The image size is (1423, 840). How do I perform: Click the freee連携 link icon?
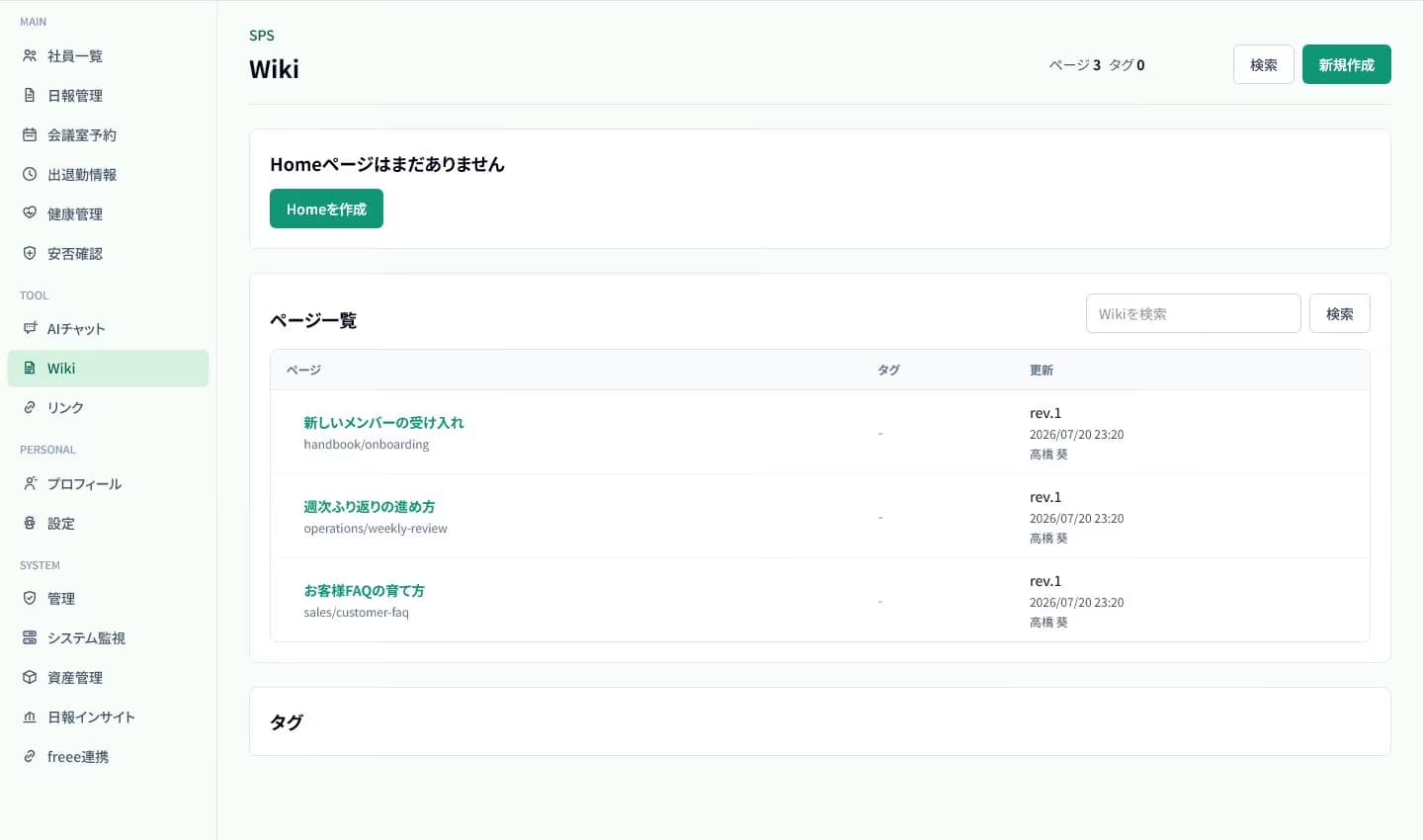click(30, 756)
